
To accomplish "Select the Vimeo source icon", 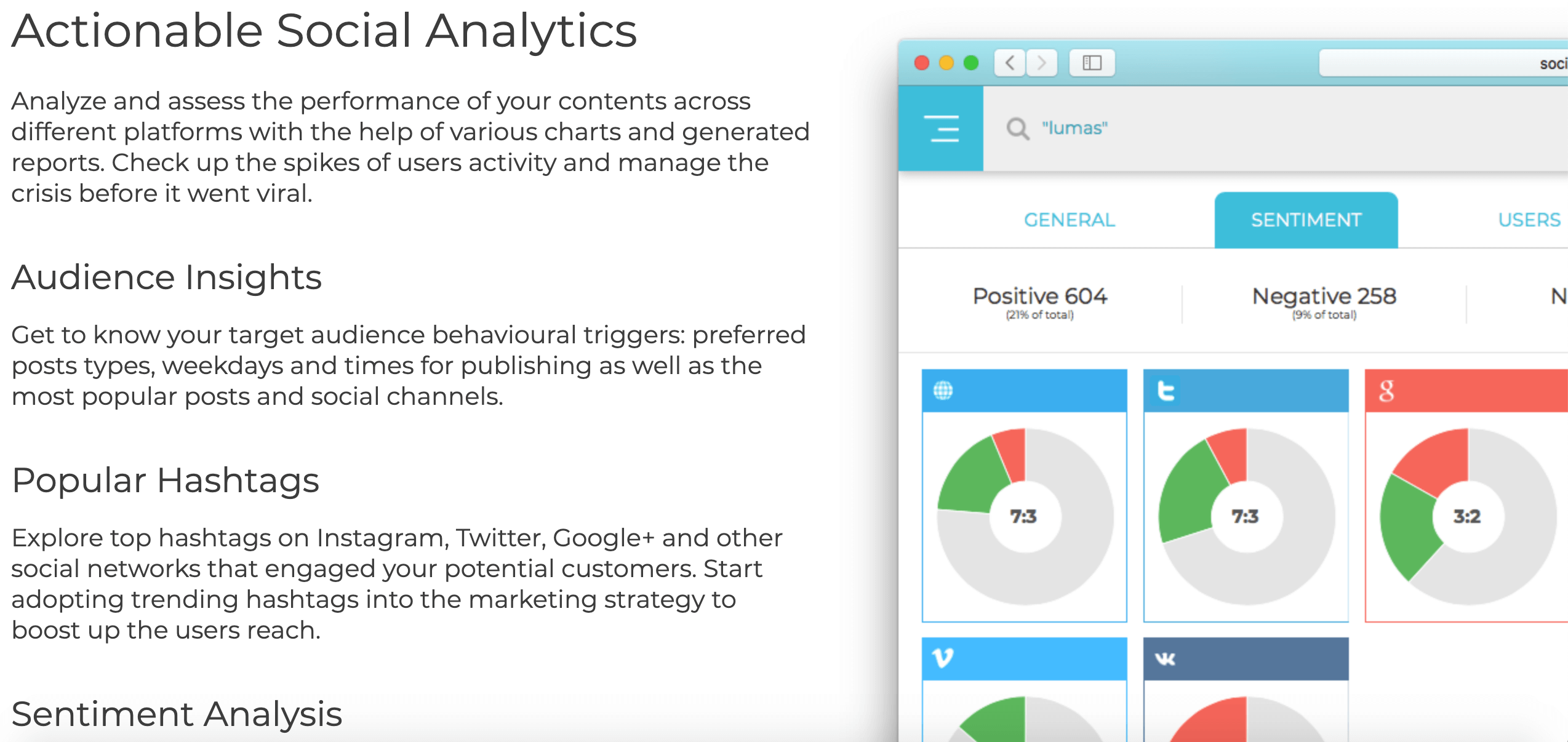I will (x=943, y=658).
